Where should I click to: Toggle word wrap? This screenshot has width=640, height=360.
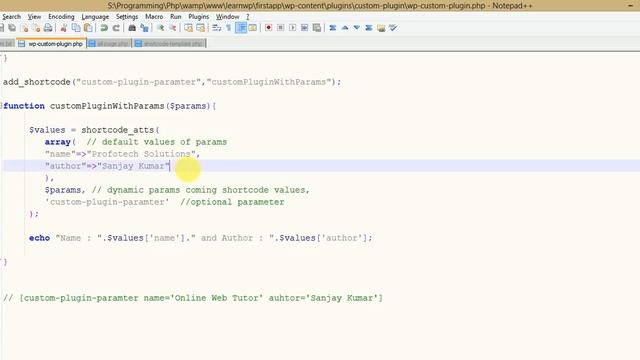(217, 28)
